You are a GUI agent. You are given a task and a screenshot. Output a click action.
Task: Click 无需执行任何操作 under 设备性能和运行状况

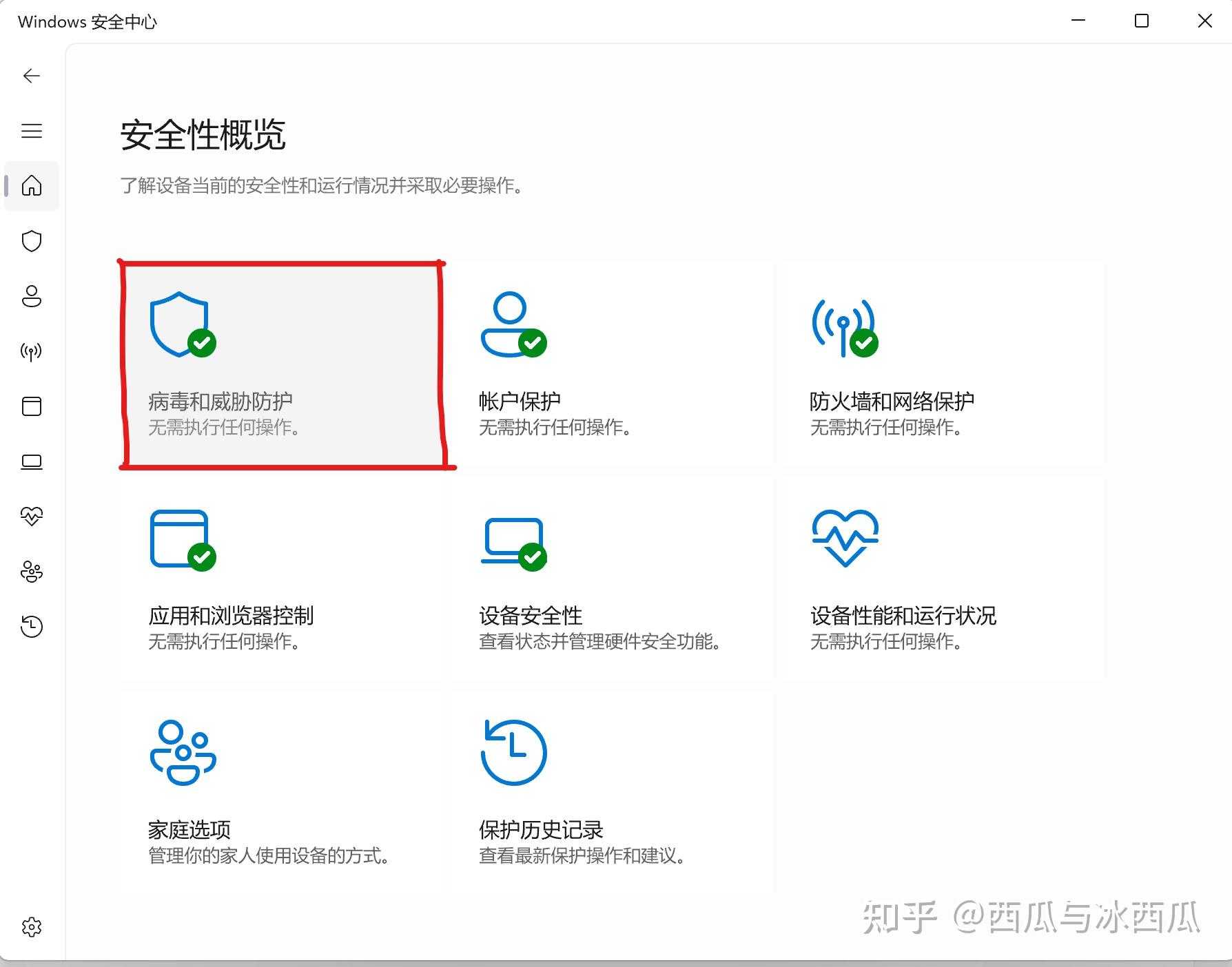885,642
